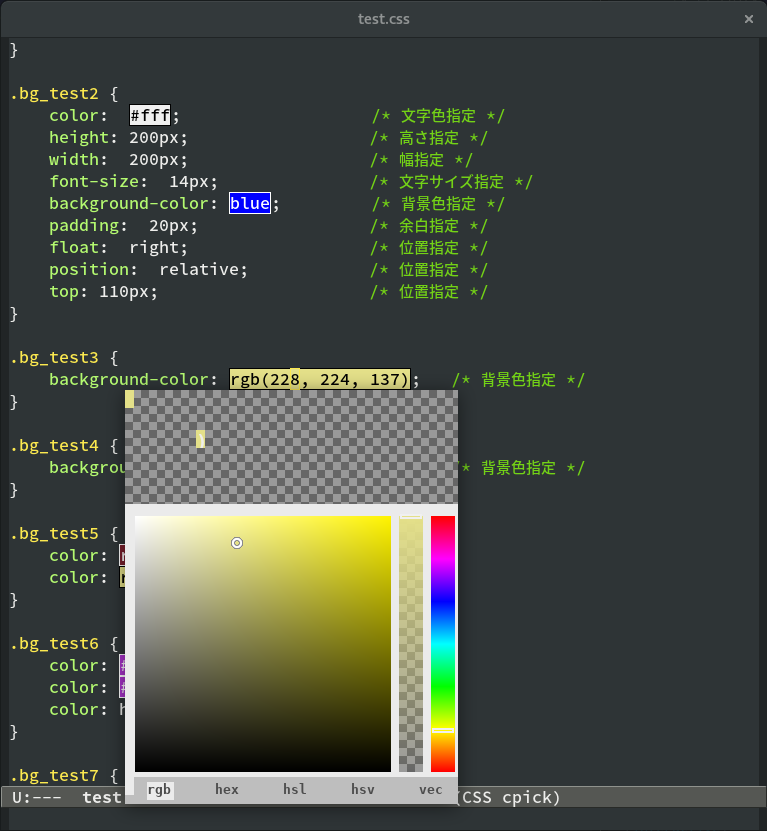Close the test.css window
Screen dimensions: 767x831
coord(748,19)
